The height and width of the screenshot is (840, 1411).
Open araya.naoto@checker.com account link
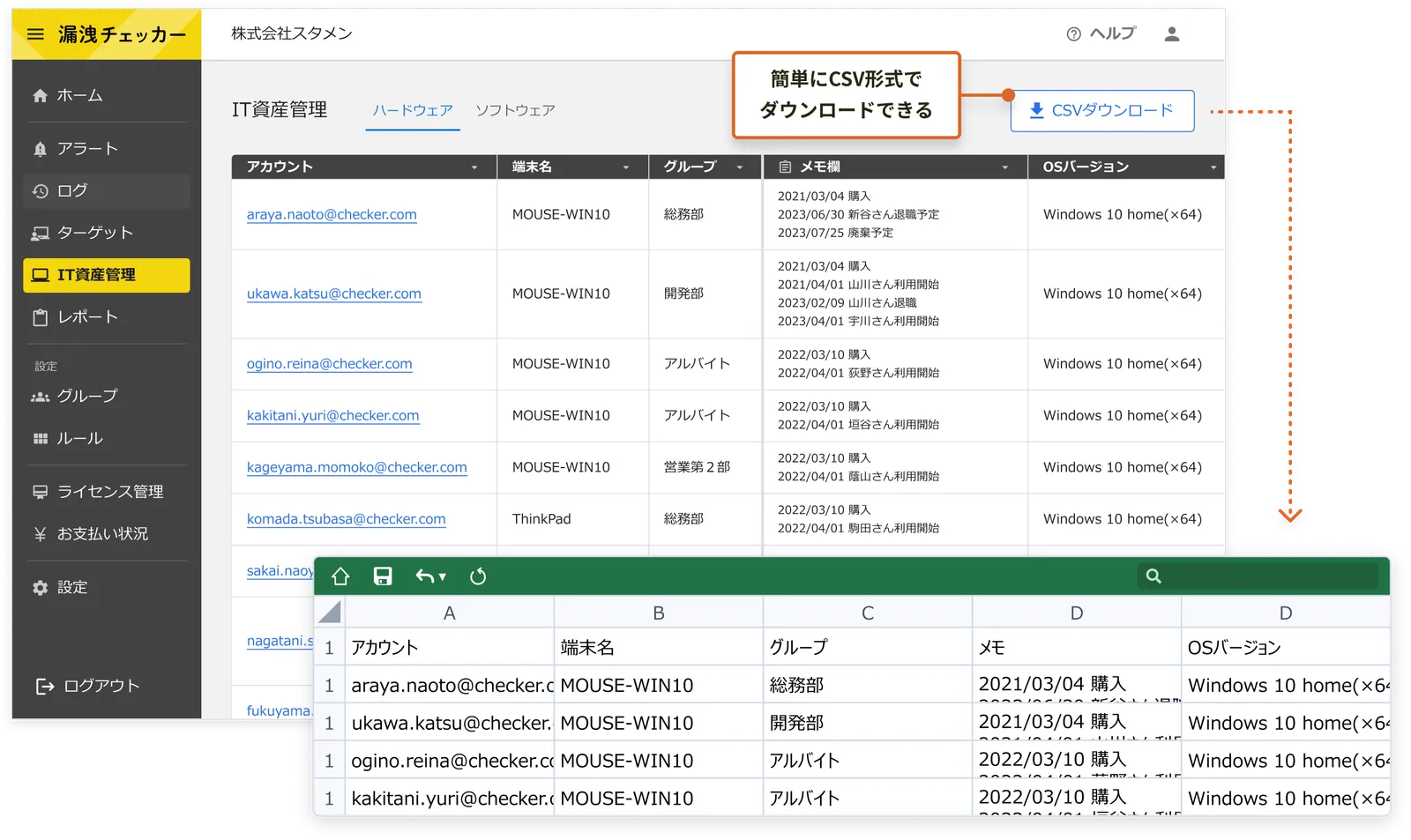click(x=332, y=214)
